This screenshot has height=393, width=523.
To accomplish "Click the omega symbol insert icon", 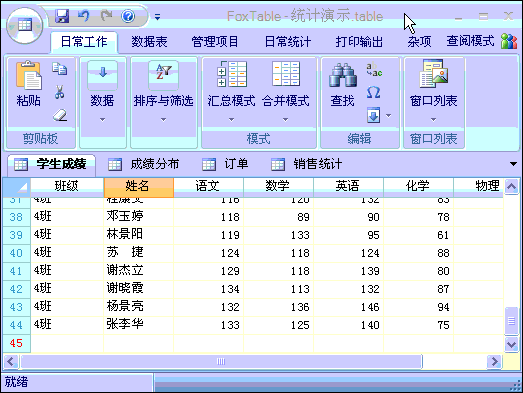I will pos(374,92).
